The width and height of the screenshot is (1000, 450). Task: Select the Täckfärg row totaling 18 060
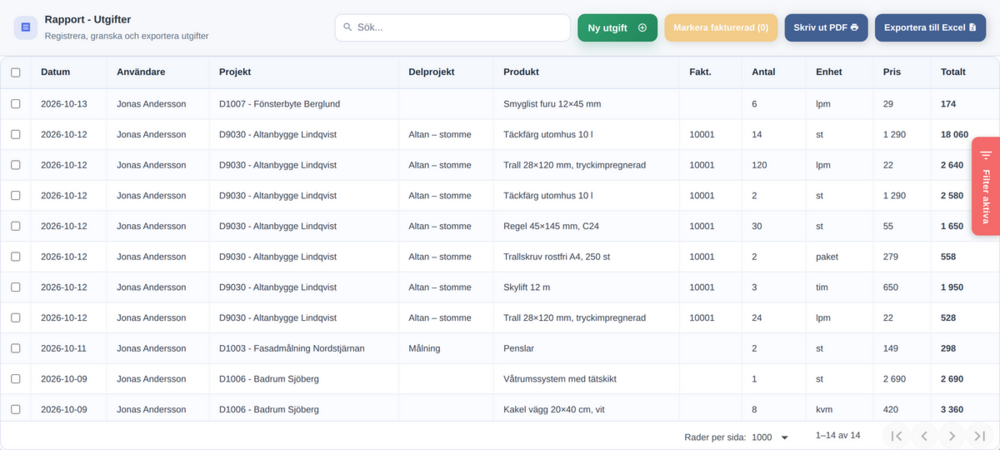tap(15, 134)
